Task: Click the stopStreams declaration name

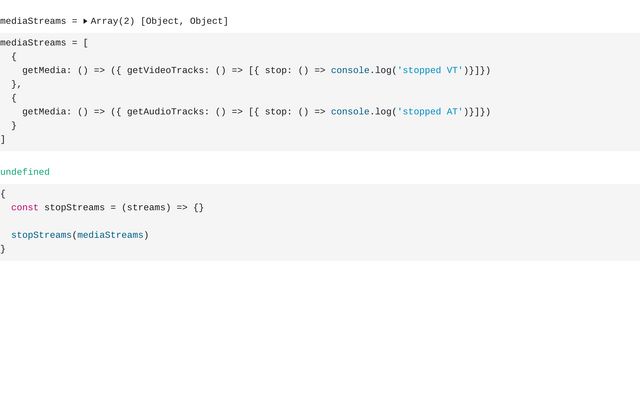Action: click(x=74, y=208)
